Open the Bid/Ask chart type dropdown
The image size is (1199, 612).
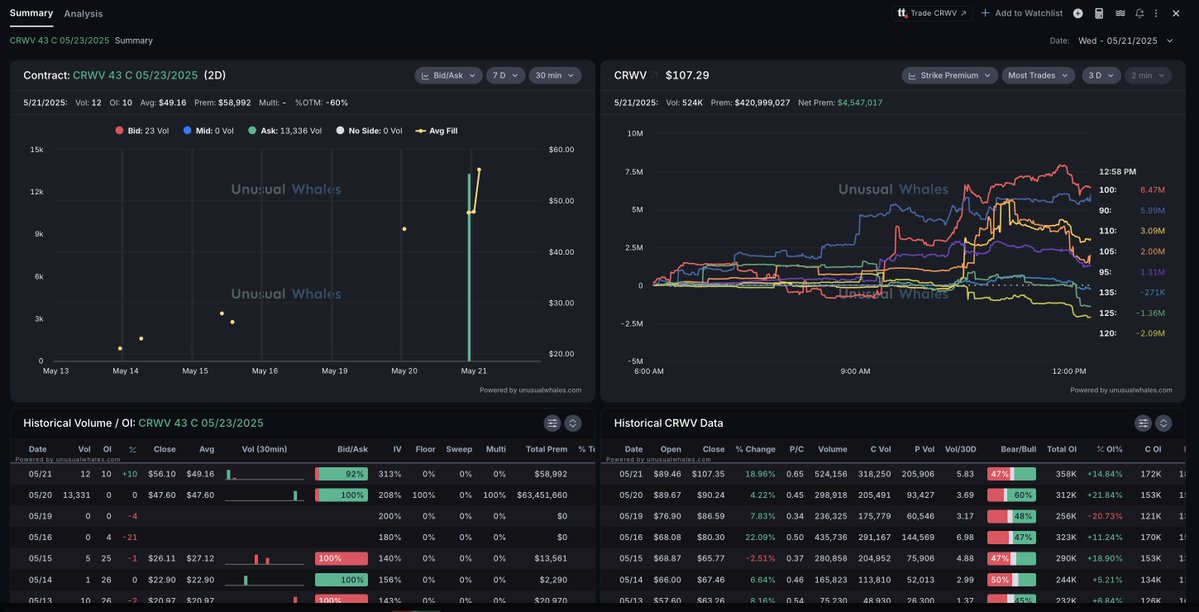pyautogui.click(x=449, y=75)
